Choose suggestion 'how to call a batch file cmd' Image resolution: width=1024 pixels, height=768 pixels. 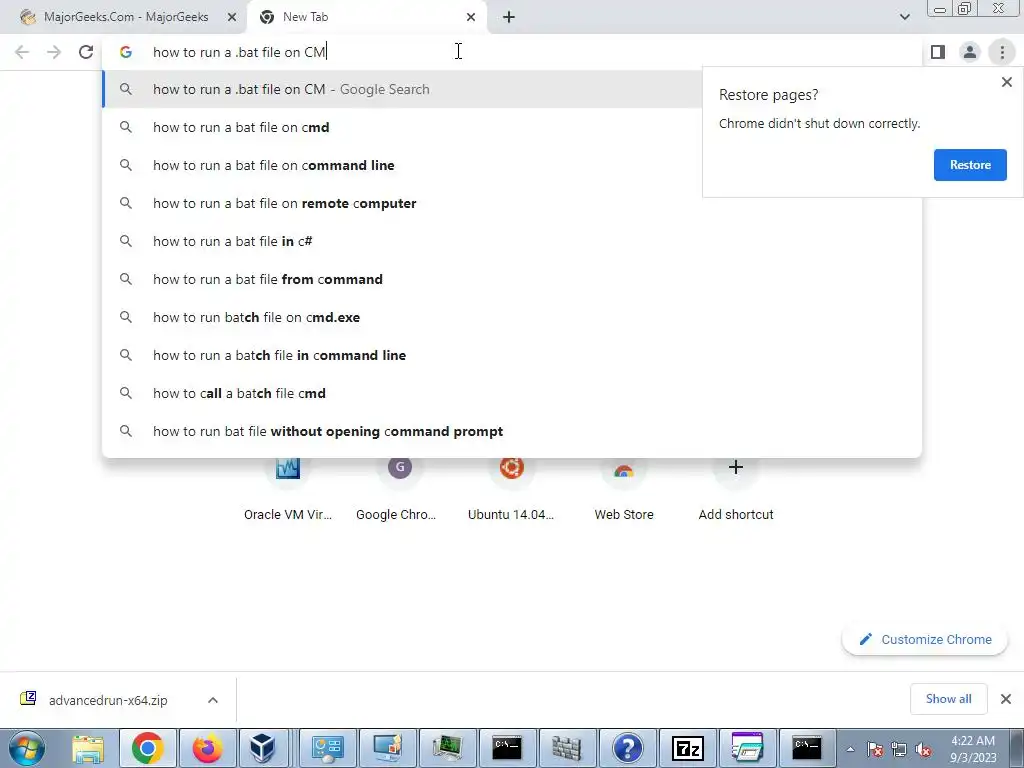point(512,392)
